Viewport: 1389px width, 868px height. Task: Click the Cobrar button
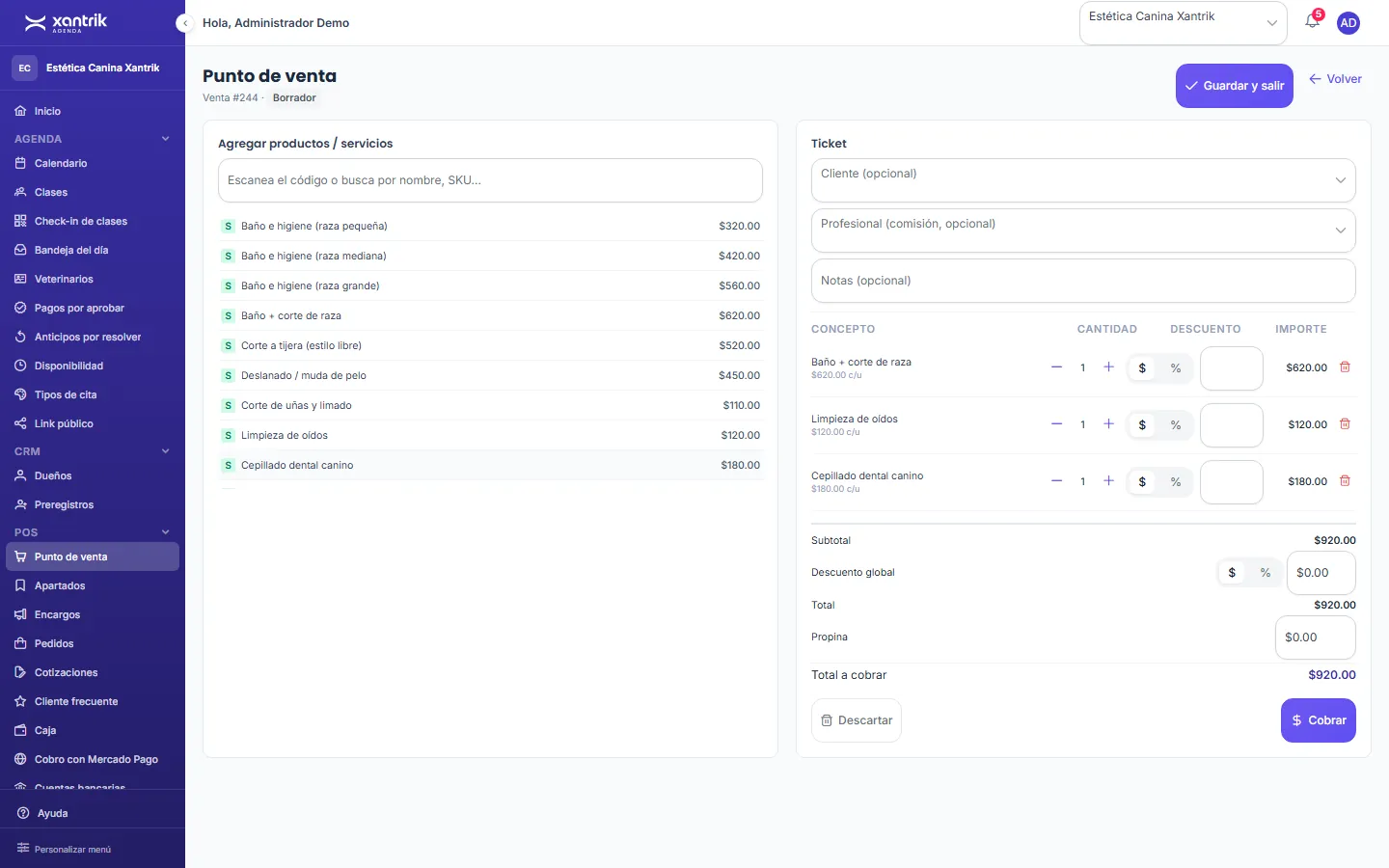point(1319,720)
